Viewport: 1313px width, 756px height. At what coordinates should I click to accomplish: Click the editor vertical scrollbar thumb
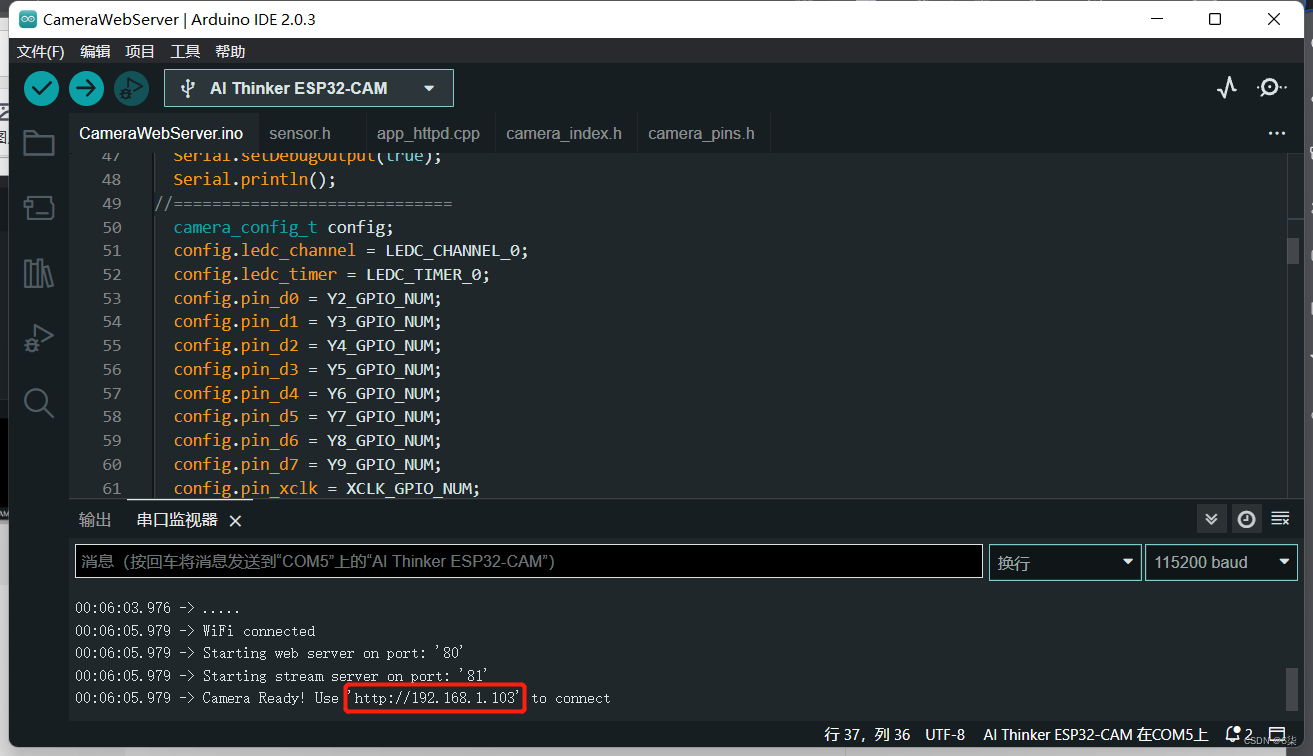click(x=1292, y=250)
